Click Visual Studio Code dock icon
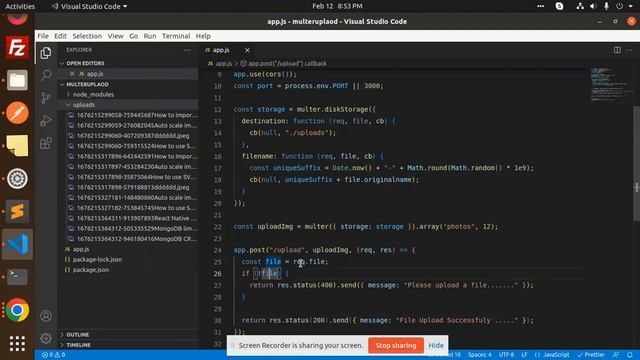This screenshot has width=640, height=360. coord(17,244)
